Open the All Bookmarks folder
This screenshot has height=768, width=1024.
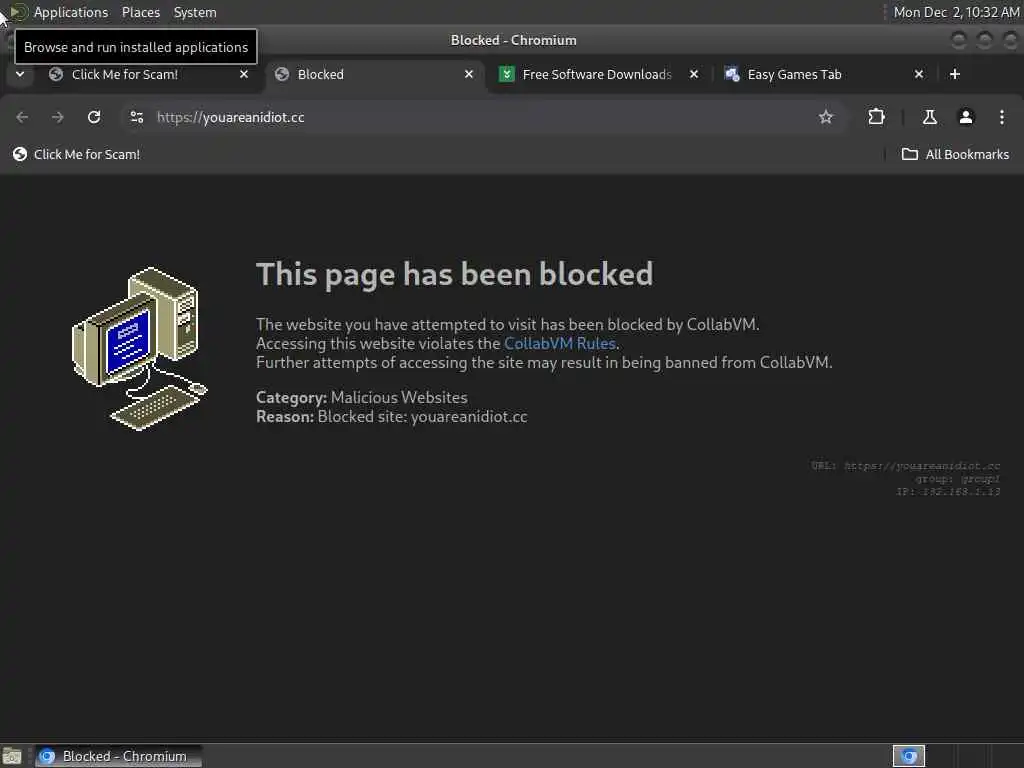click(955, 154)
